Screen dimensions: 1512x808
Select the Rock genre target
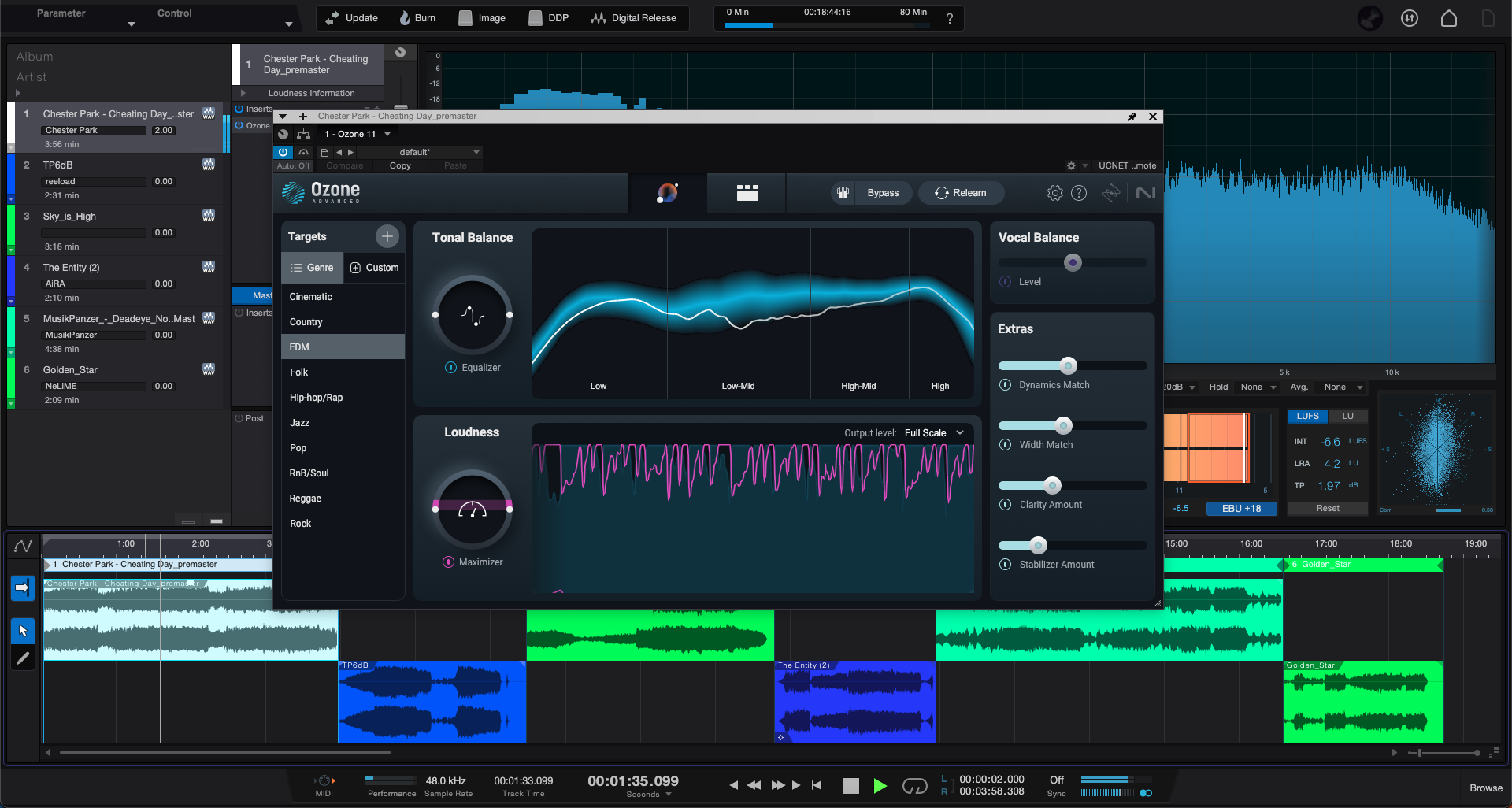(343, 524)
